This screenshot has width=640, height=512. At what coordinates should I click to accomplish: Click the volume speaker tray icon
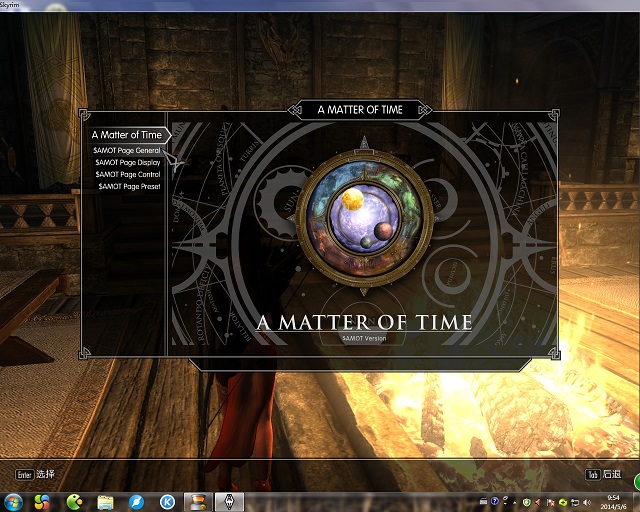click(587, 503)
